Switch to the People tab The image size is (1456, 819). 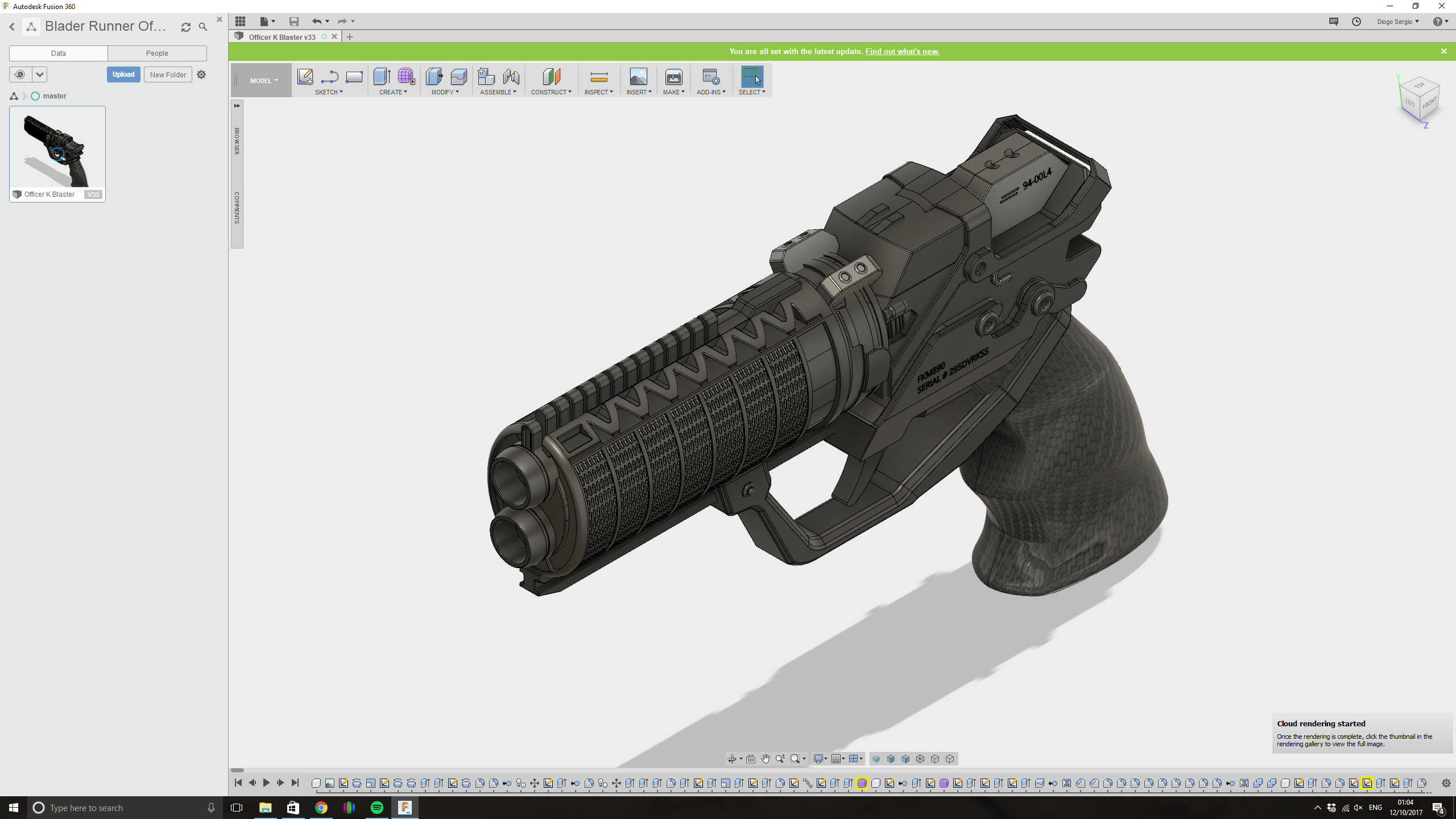157,53
